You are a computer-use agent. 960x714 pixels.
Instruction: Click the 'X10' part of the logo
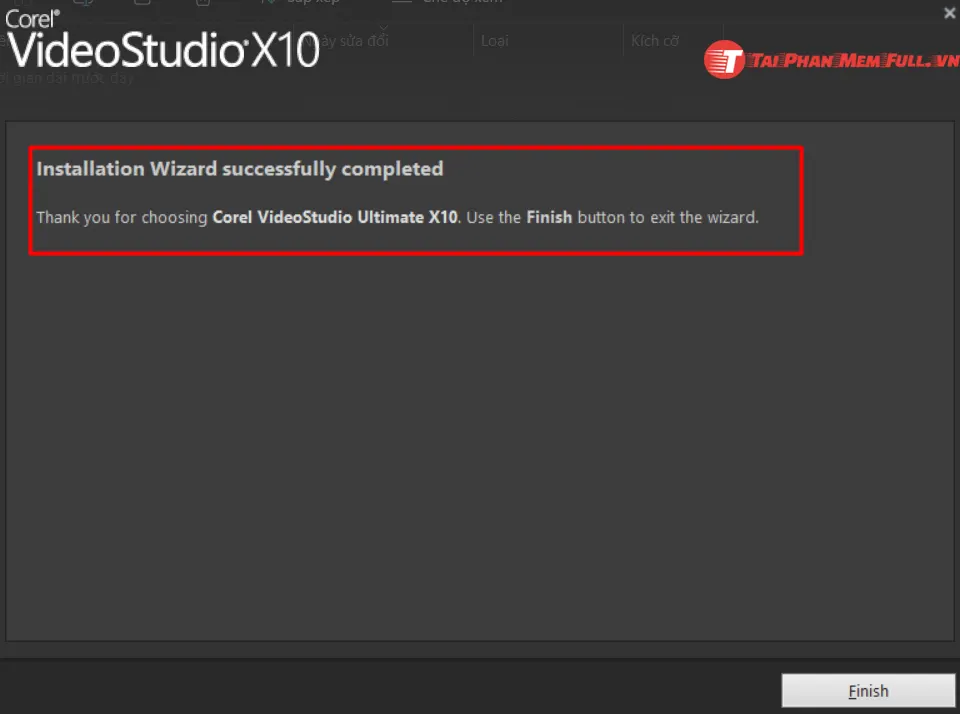pos(285,50)
